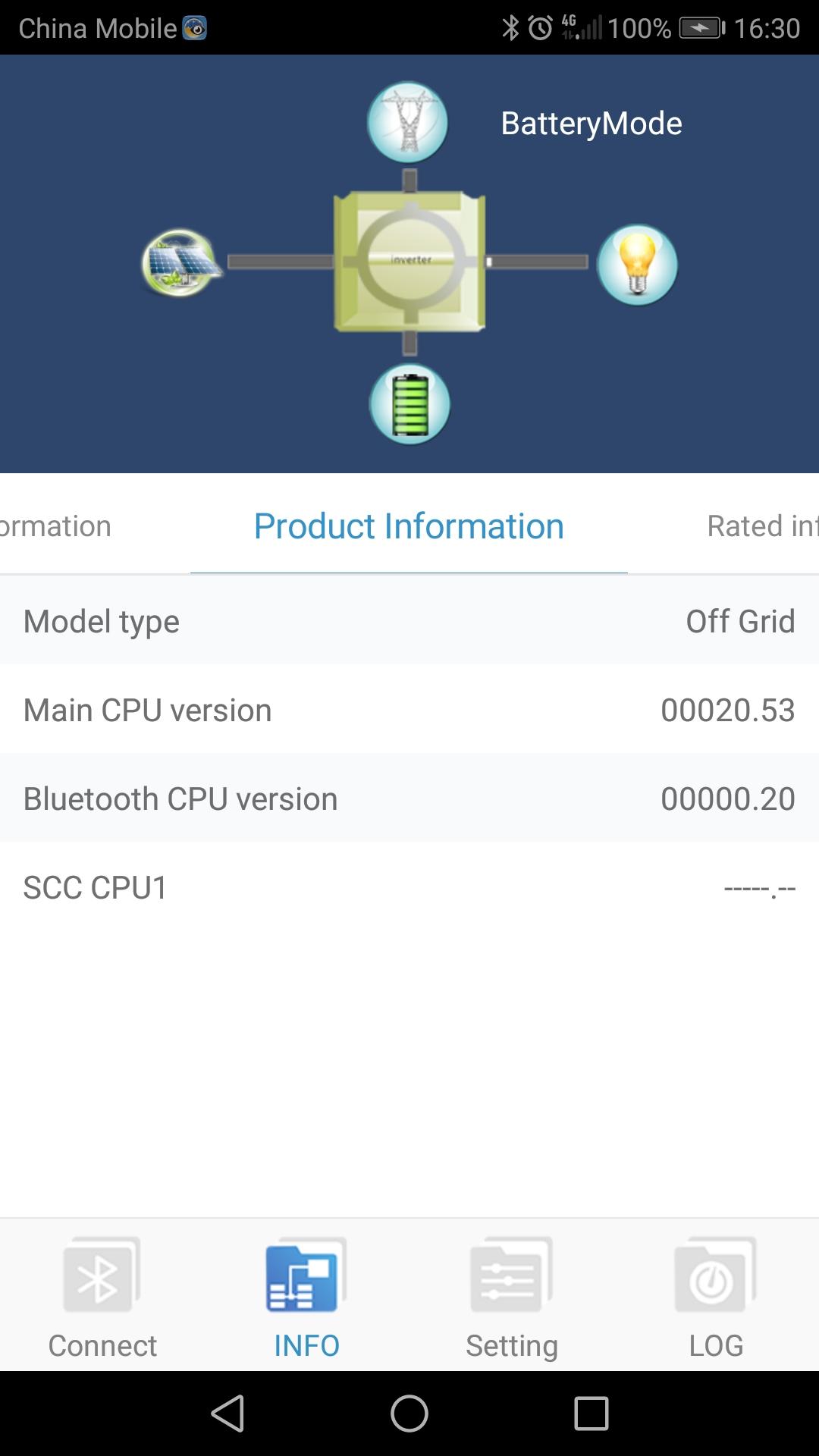Tap the central inverter graphic
This screenshot has width=819, height=1456.
409,262
